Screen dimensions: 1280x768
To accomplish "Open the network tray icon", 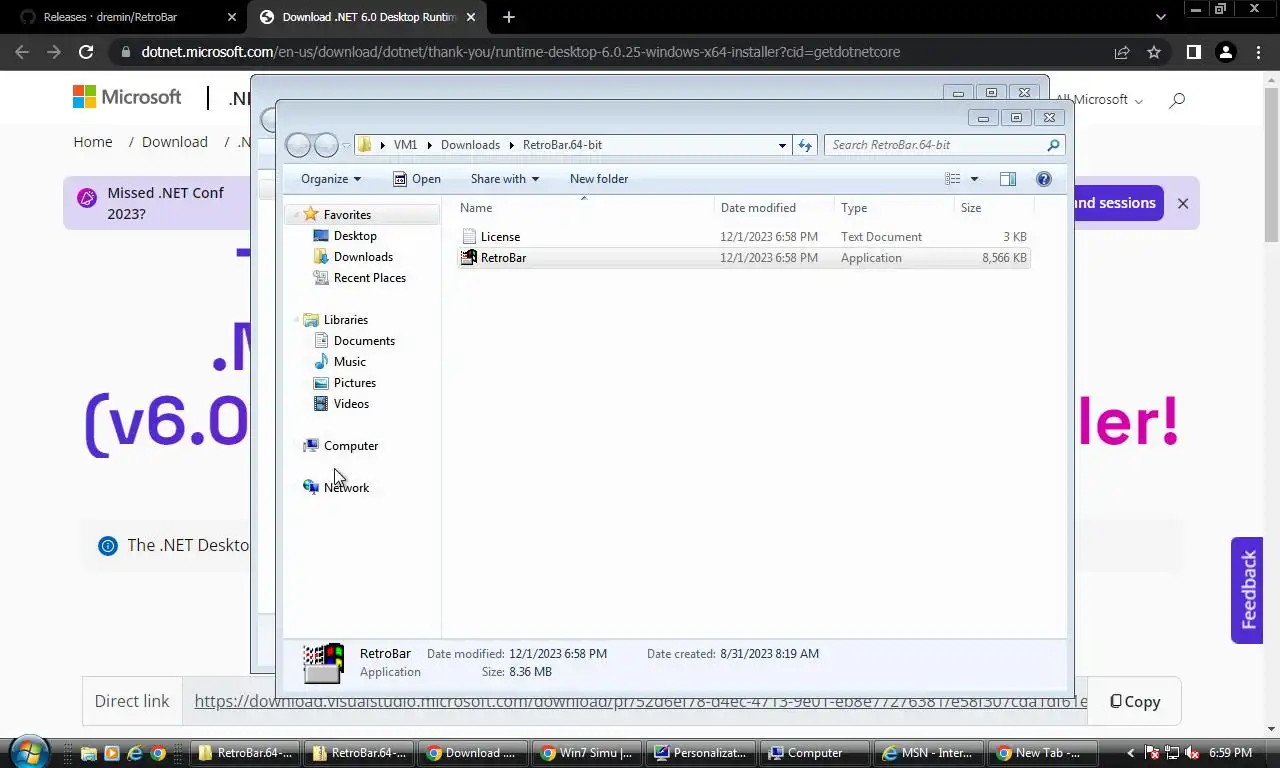I will pyautogui.click(x=1172, y=753).
